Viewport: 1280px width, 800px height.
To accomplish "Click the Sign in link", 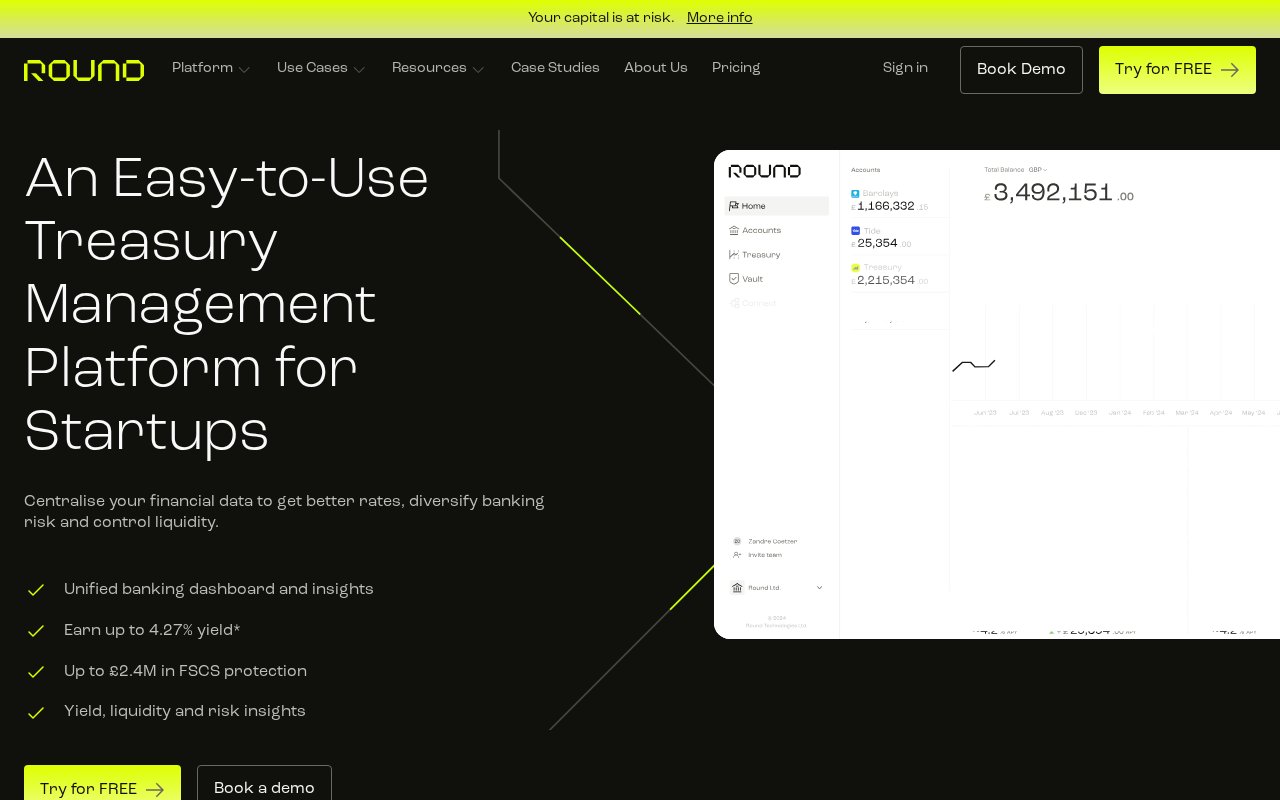I will pos(905,68).
